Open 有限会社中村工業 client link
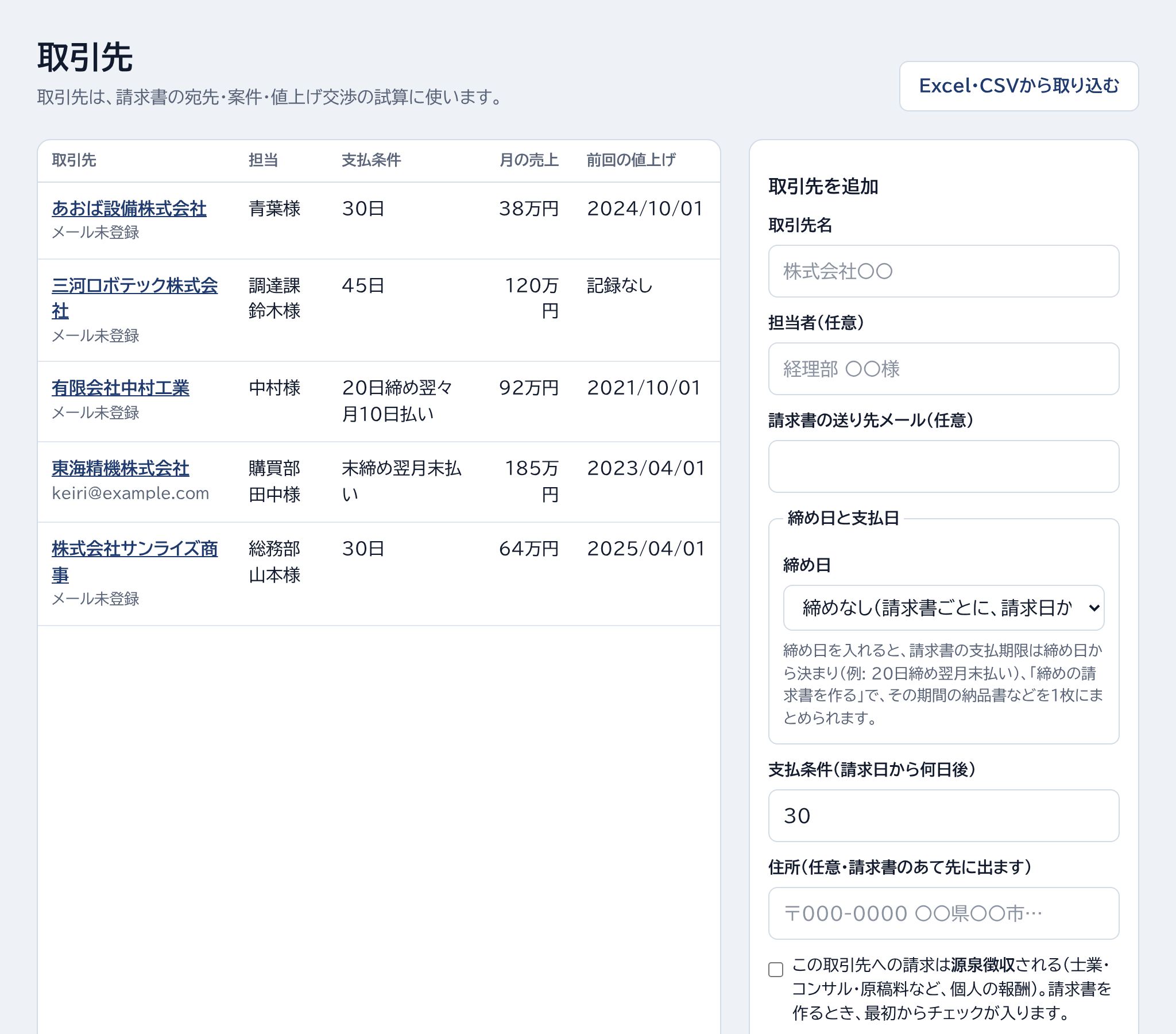1176x1034 pixels. (120, 387)
